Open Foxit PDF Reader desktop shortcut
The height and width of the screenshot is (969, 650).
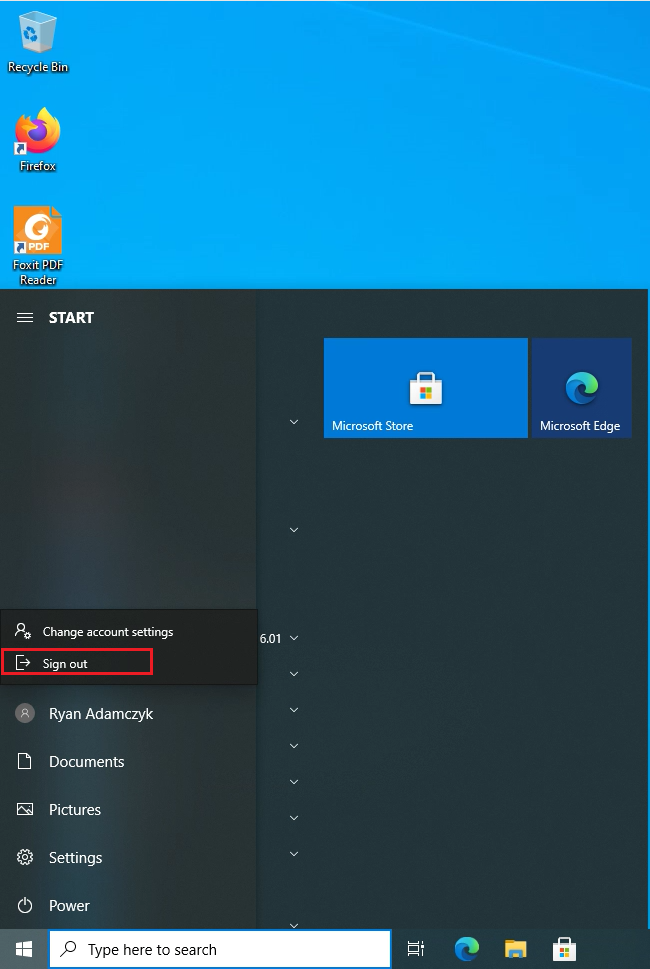point(38,245)
